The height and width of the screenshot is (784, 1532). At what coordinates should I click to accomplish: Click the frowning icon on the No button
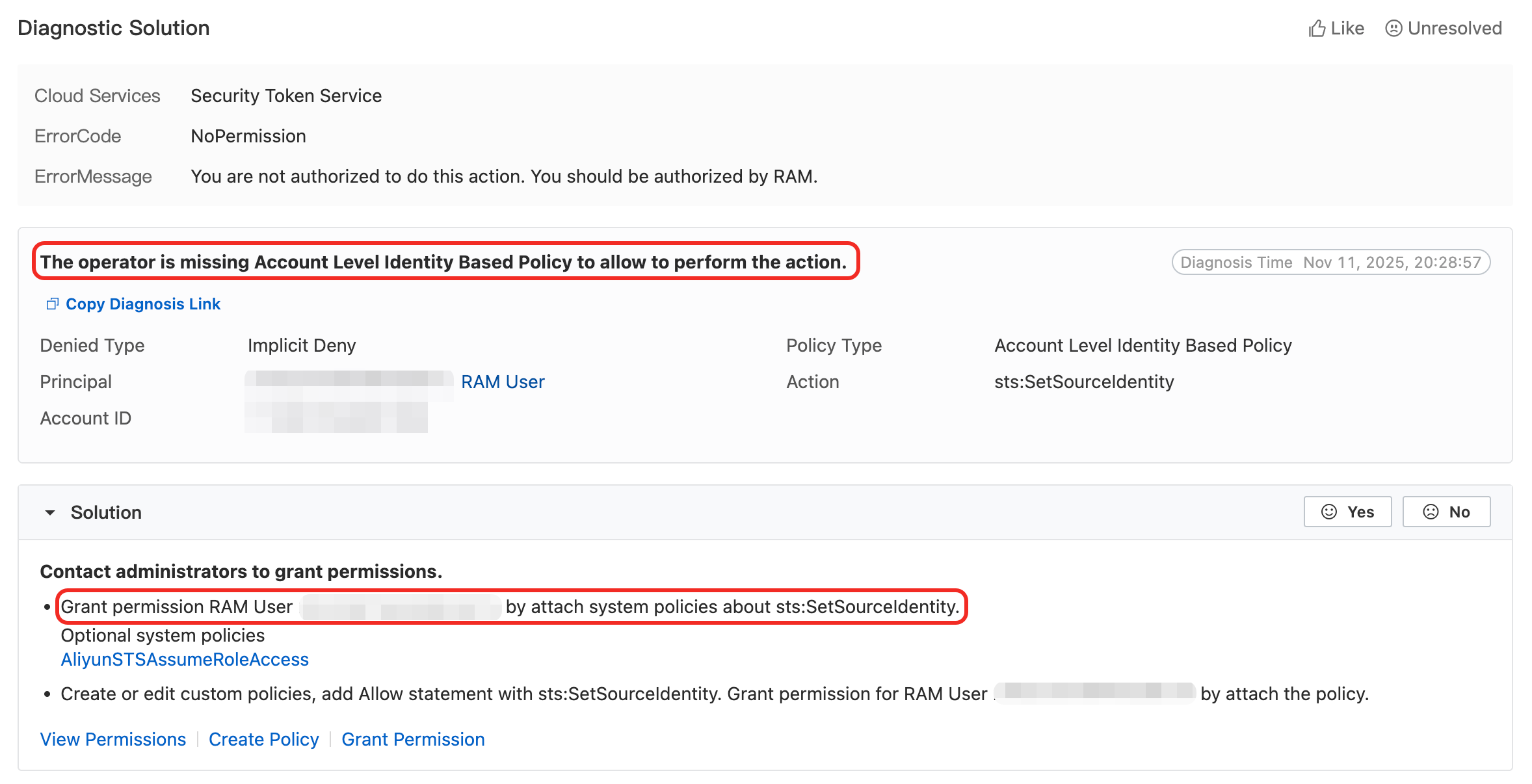coord(1431,512)
